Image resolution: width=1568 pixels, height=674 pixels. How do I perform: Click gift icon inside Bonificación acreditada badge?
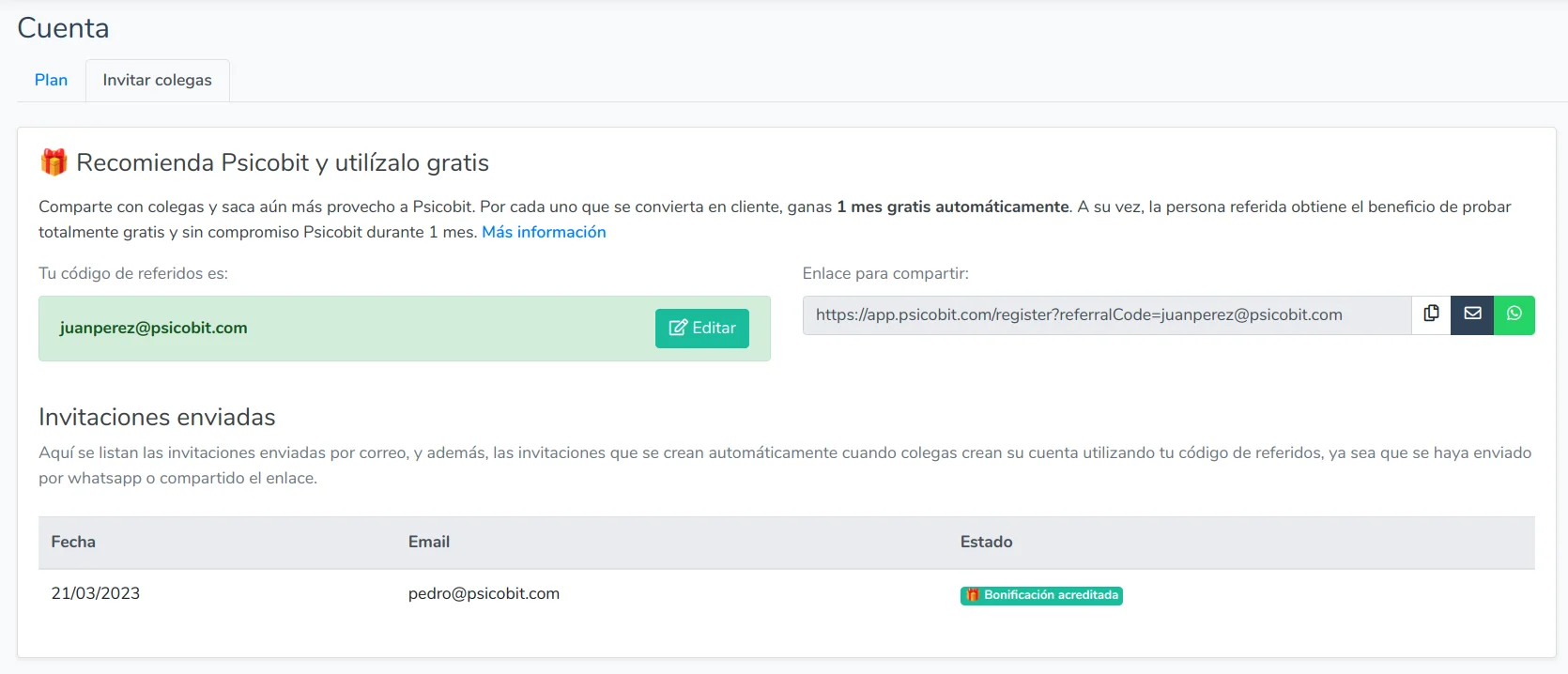(x=973, y=595)
